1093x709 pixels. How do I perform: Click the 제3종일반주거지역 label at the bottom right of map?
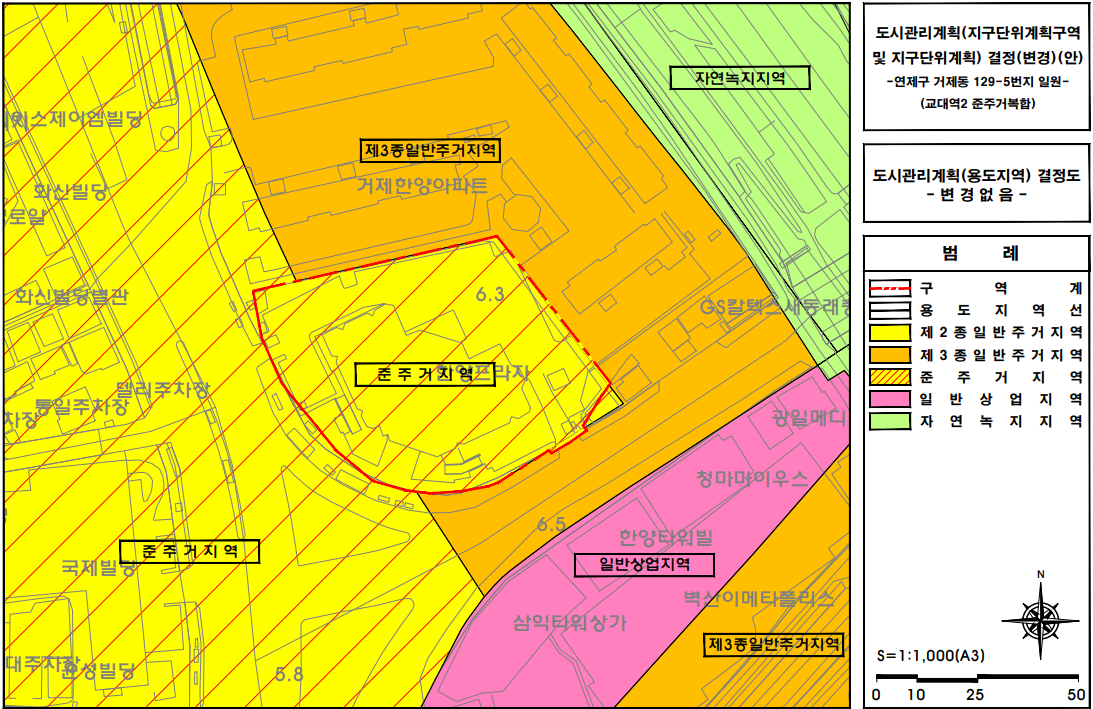coord(774,643)
